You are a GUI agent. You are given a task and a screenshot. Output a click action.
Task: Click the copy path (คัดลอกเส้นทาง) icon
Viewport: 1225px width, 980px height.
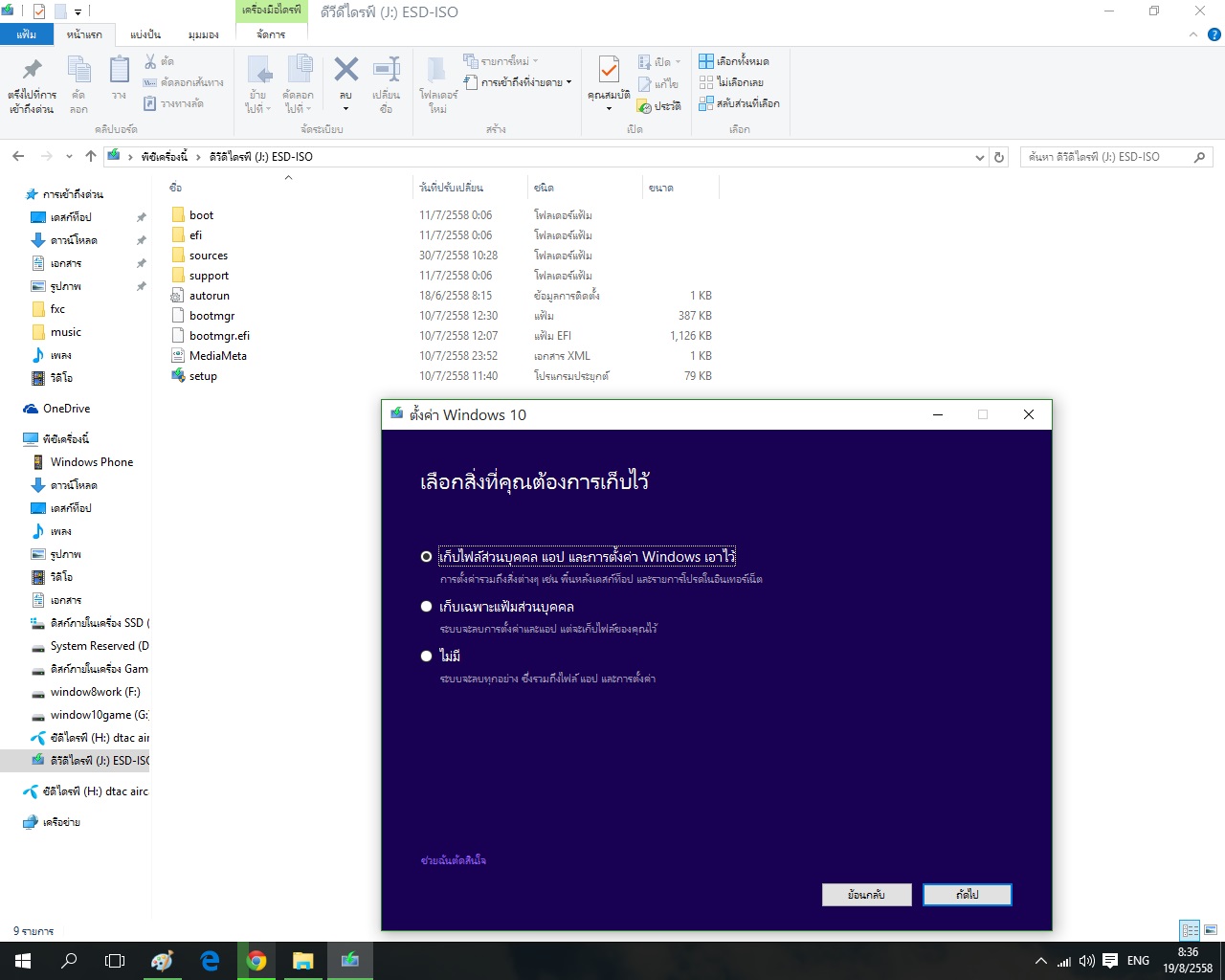point(150,82)
